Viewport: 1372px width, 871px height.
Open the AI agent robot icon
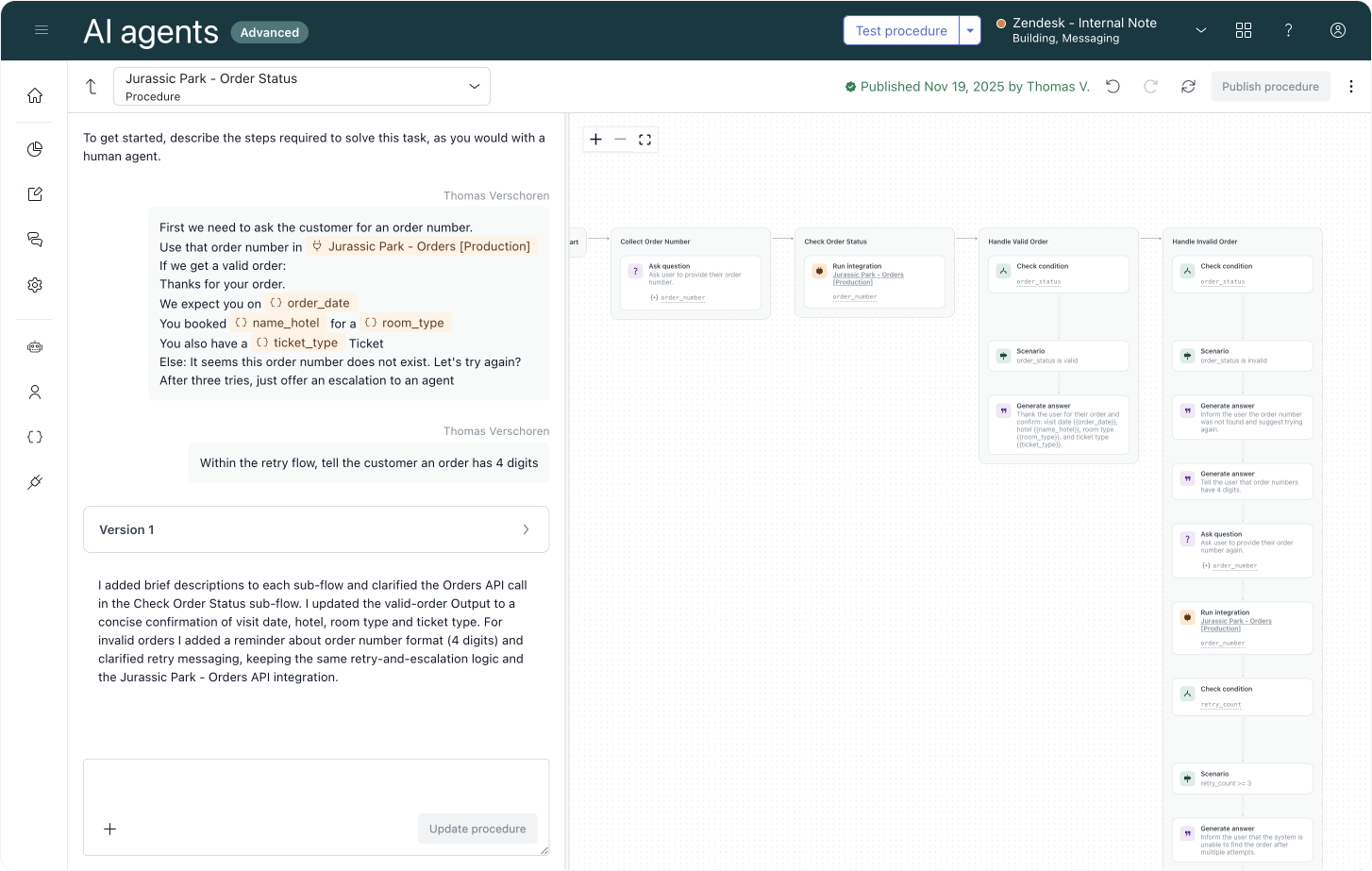tap(35, 347)
